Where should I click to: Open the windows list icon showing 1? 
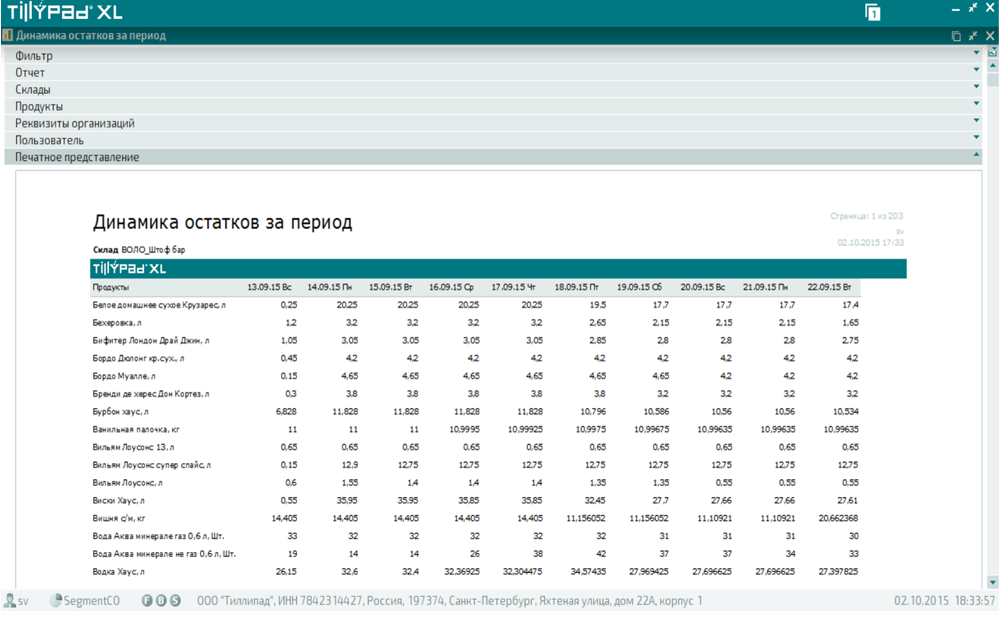coord(873,13)
